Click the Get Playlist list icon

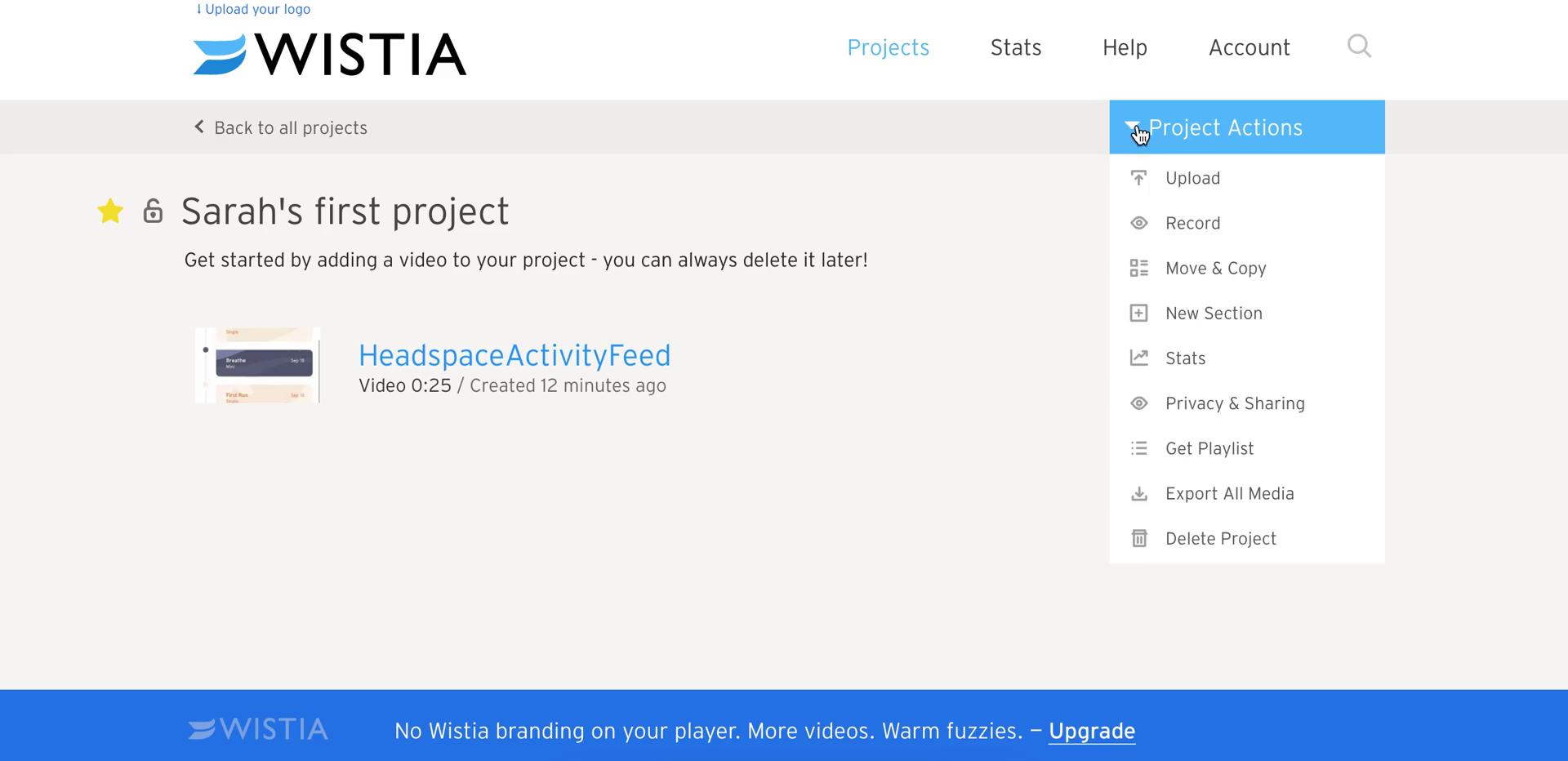coord(1138,448)
